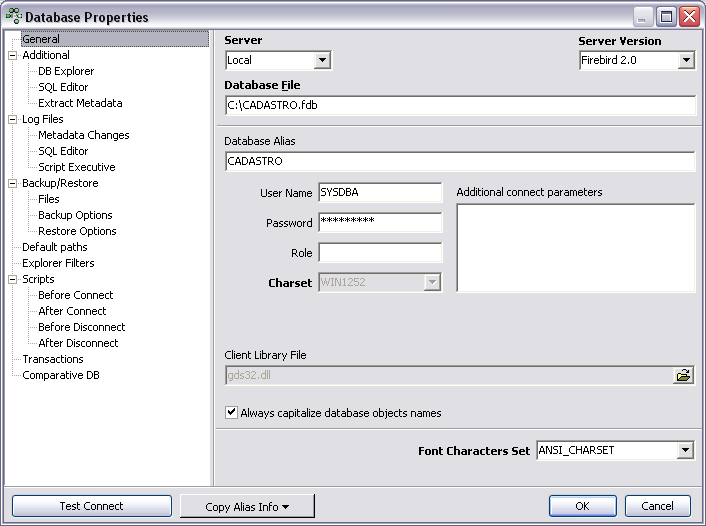Browse for Client Library File folder icon

683,375
